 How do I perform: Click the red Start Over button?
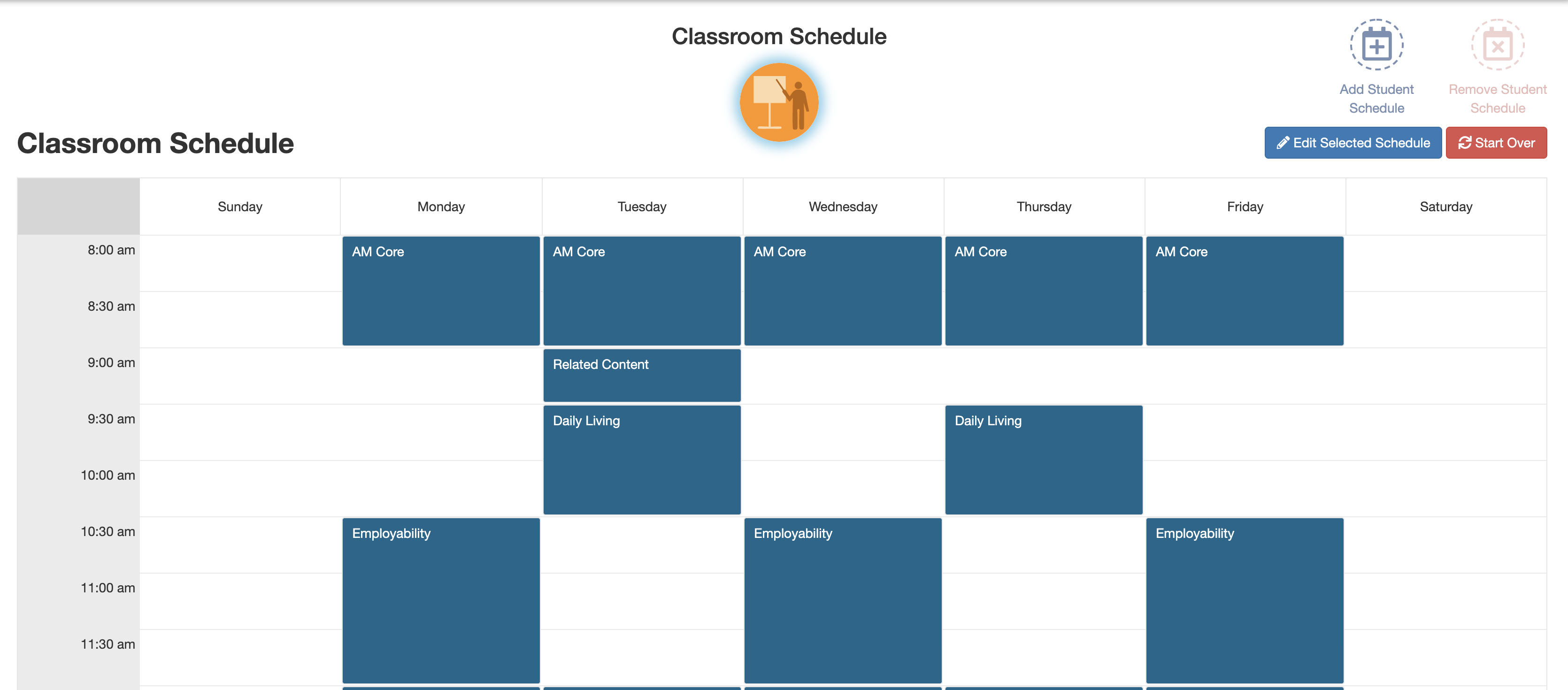(x=1496, y=143)
